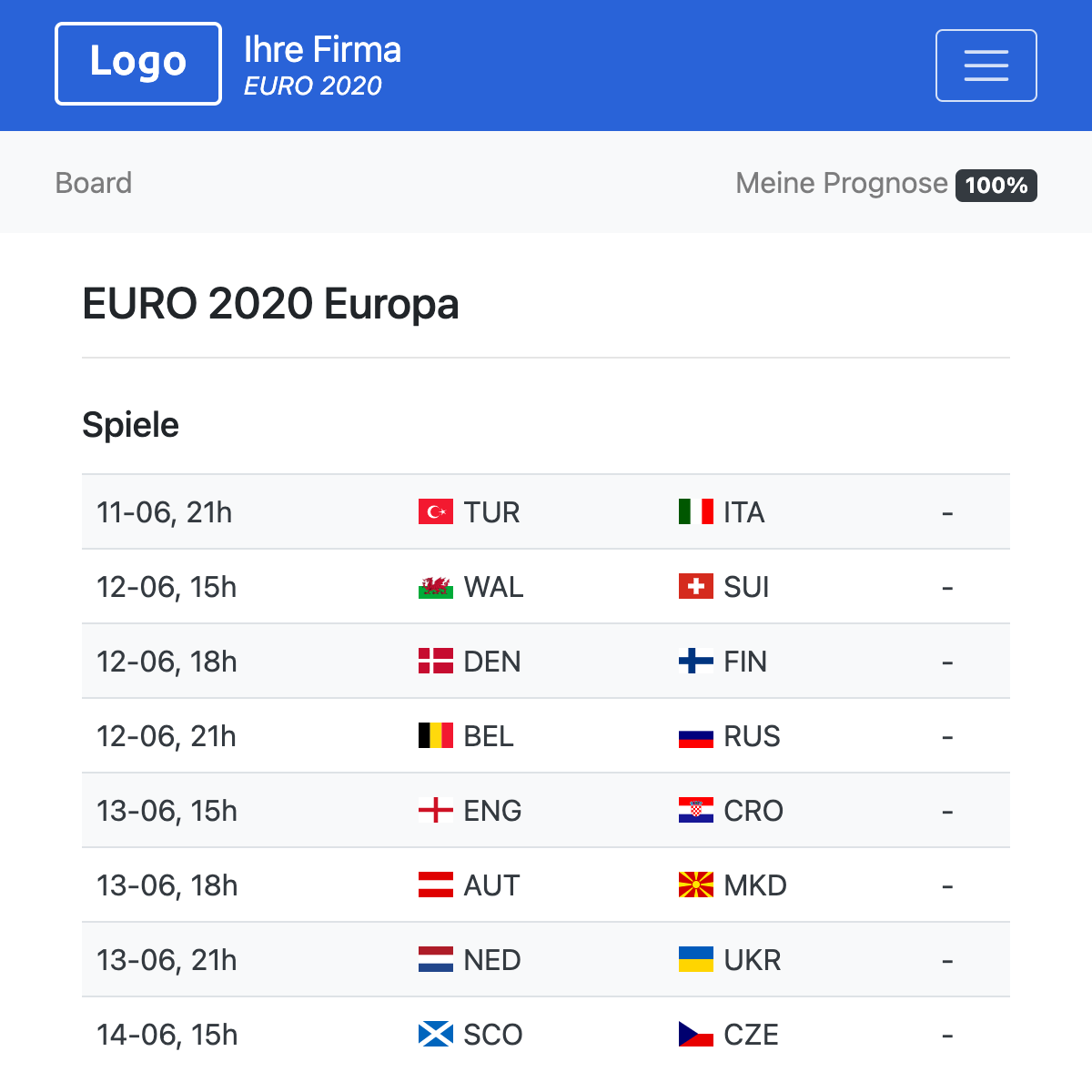Click the Ihre Firma header link
The height and width of the screenshot is (1092, 1092).
pyautogui.click(x=323, y=50)
